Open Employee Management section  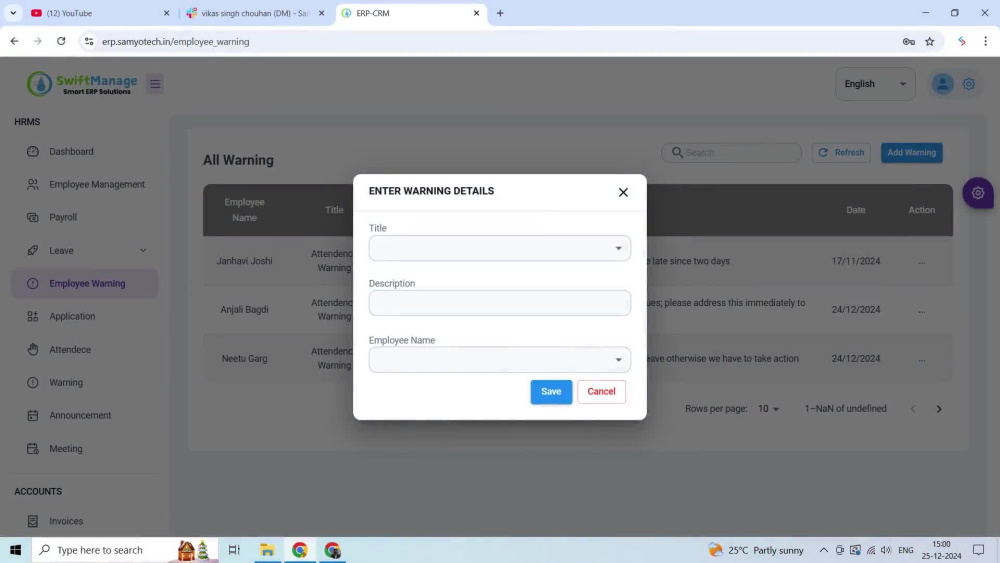point(97,184)
